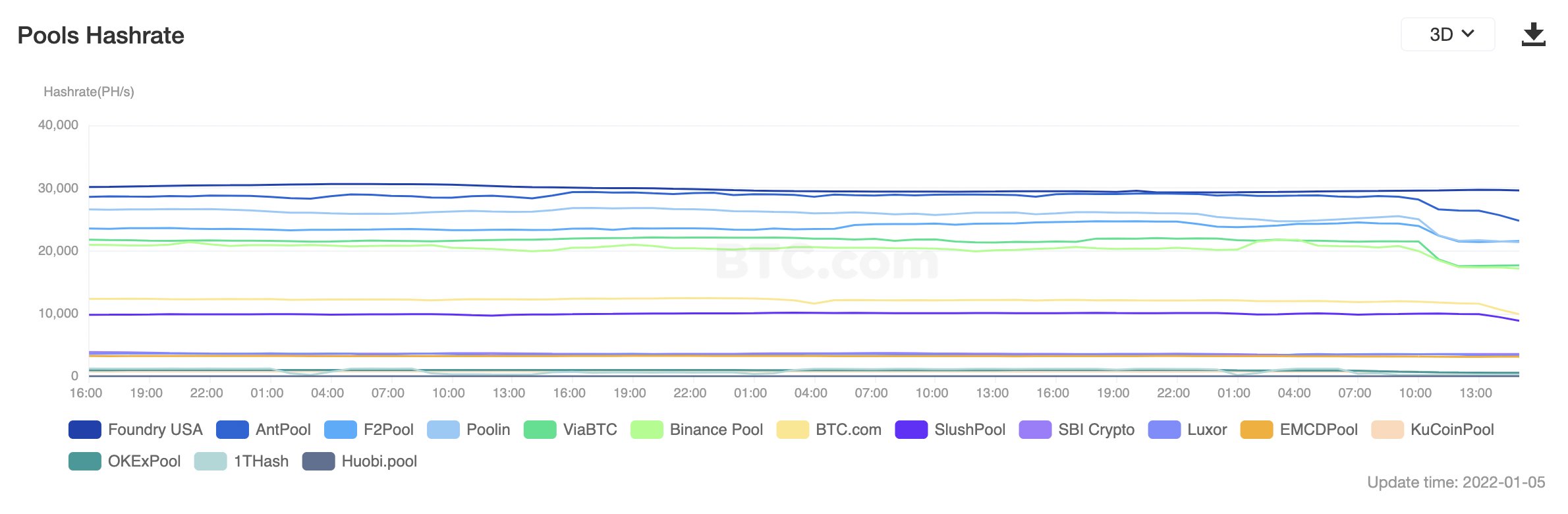Click the download chart icon
The height and width of the screenshot is (514, 1568).
(1533, 34)
